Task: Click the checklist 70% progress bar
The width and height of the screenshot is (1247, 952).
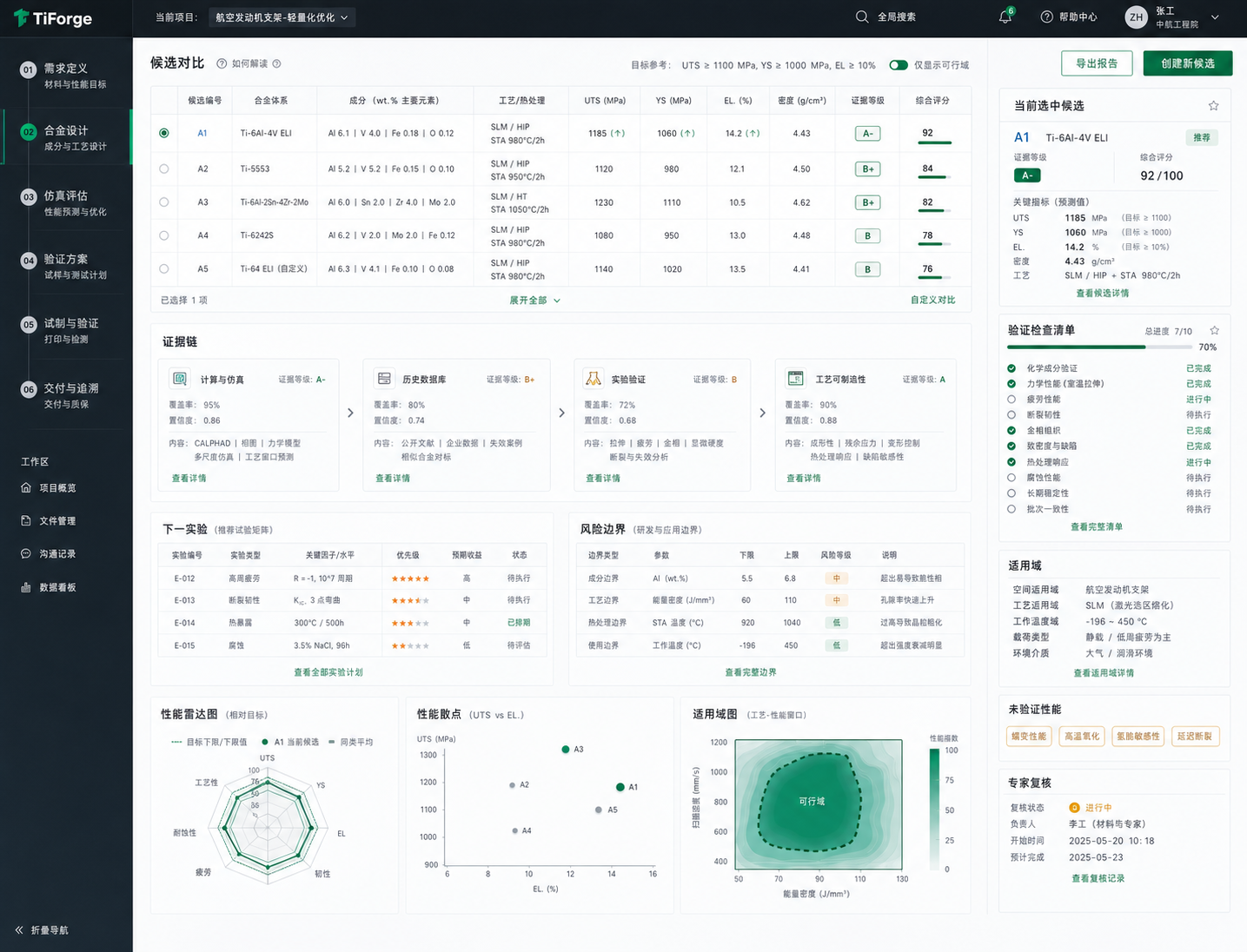Action: coord(1099,347)
